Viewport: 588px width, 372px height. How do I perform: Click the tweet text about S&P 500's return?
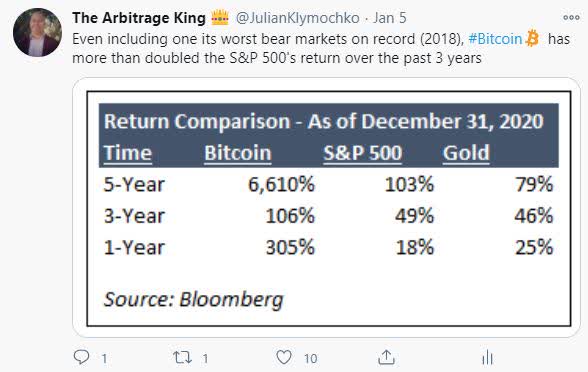coord(277,58)
